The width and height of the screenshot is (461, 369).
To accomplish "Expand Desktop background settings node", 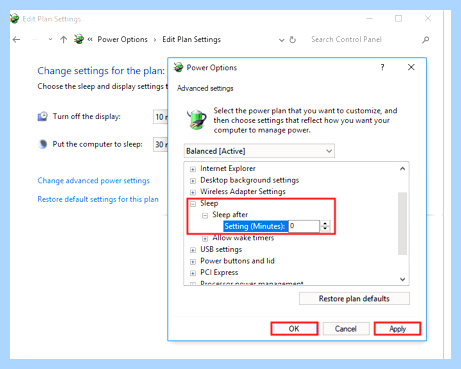I will pyautogui.click(x=193, y=181).
